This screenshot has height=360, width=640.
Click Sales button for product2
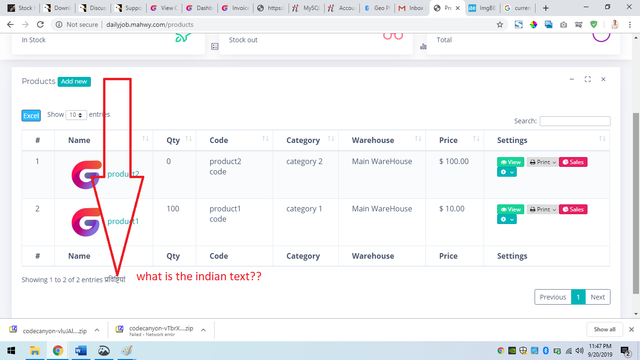click(x=573, y=162)
